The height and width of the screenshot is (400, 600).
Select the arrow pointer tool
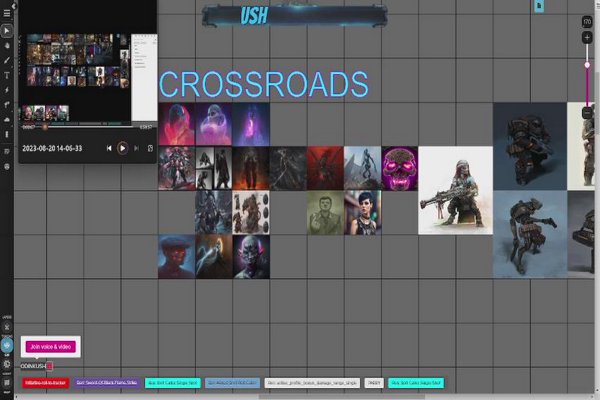click(7, 31)
